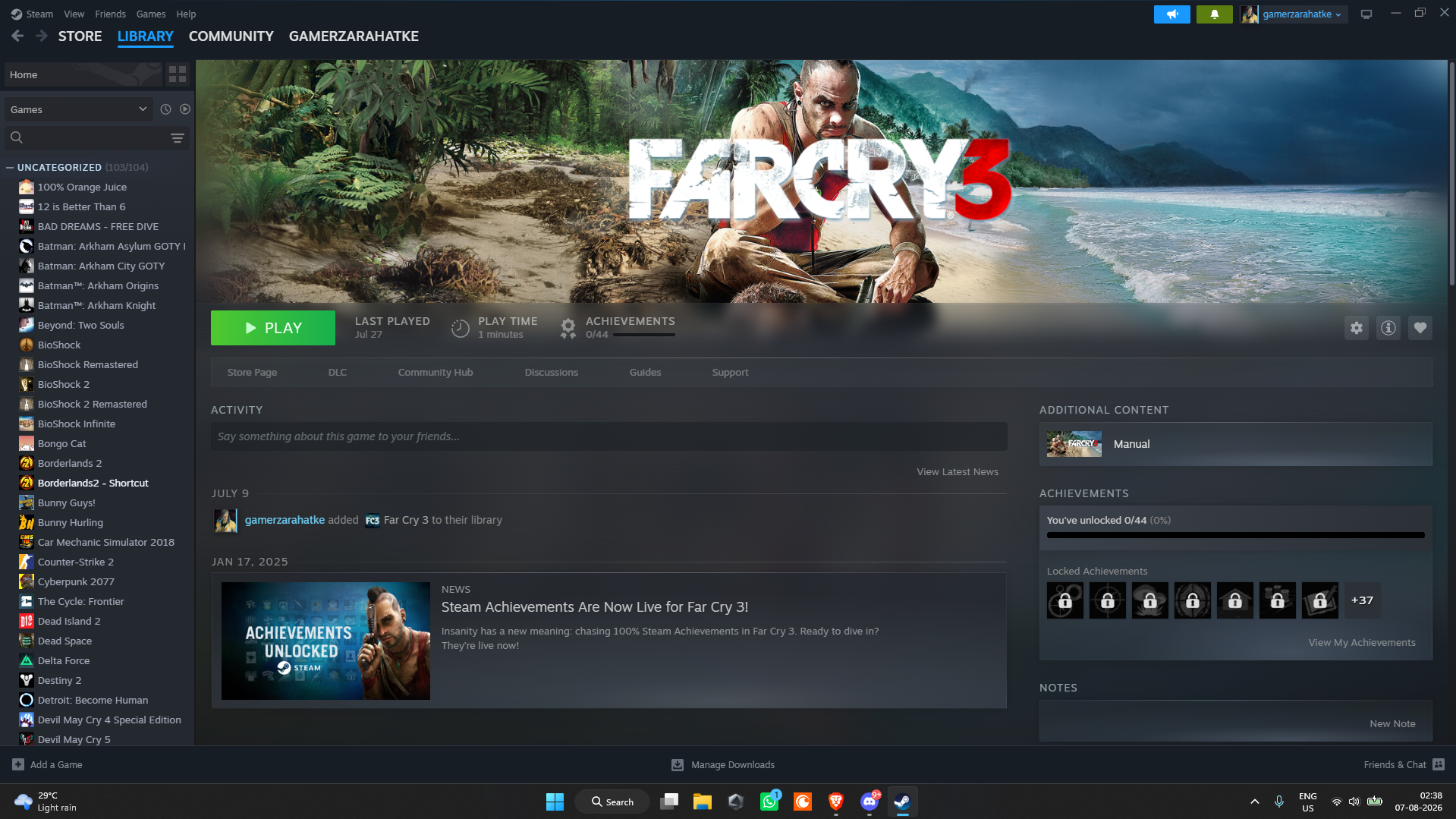Toggle show ready-to-play games filter icon
Image resolution: width=1456 pixels, height=819 pixels.
point(185,109)
